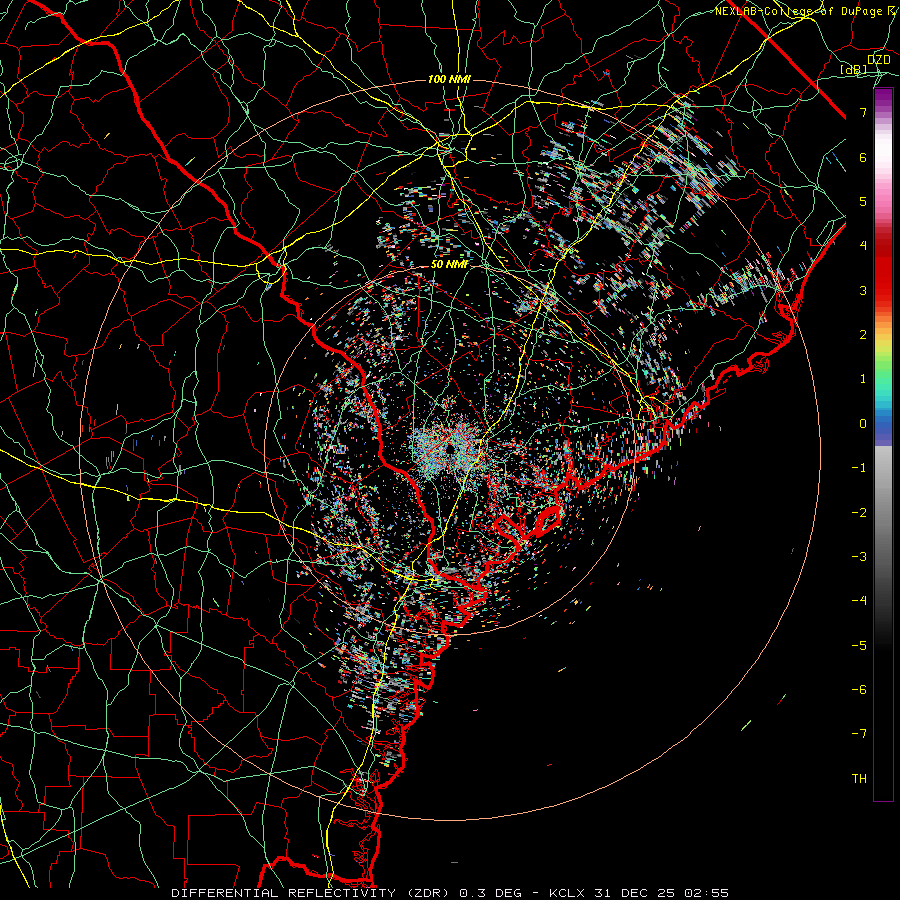Click the -7 dB value on color scale
The width and height of the screenshot is (900, 900).
859,734
